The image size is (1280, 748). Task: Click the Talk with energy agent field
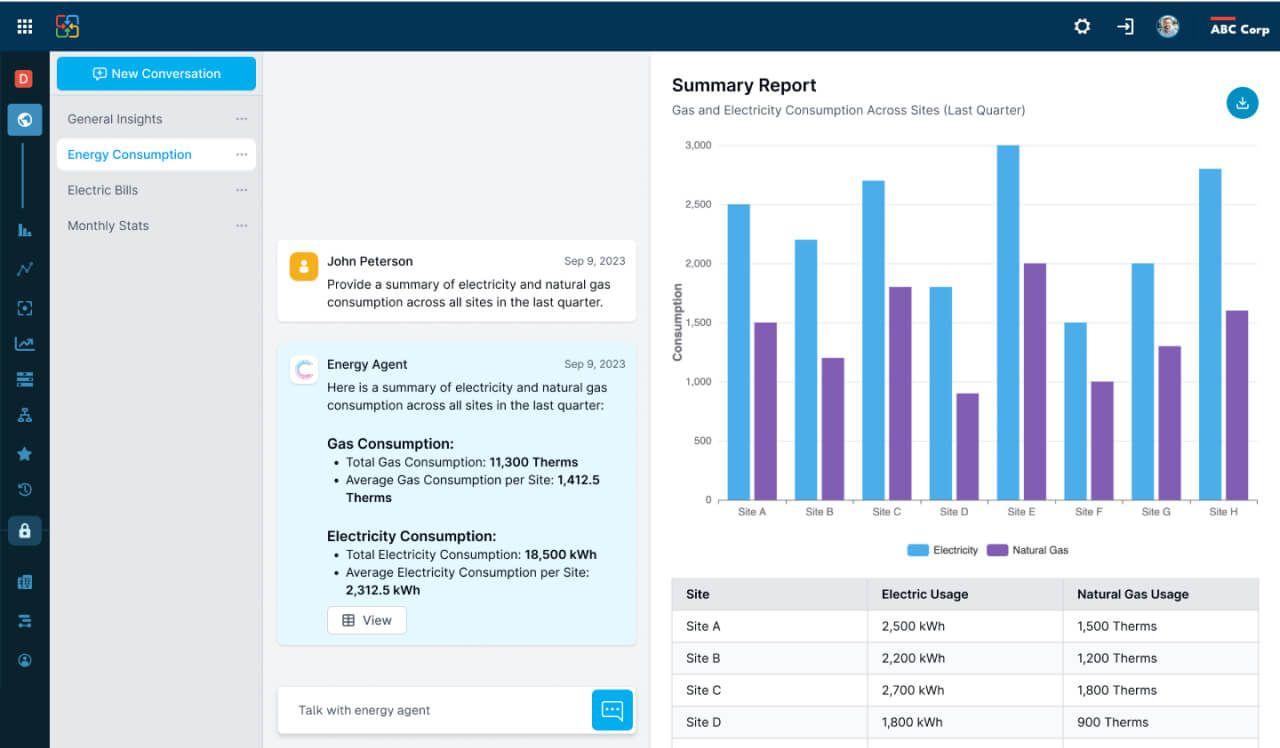(x=435, y=710)
